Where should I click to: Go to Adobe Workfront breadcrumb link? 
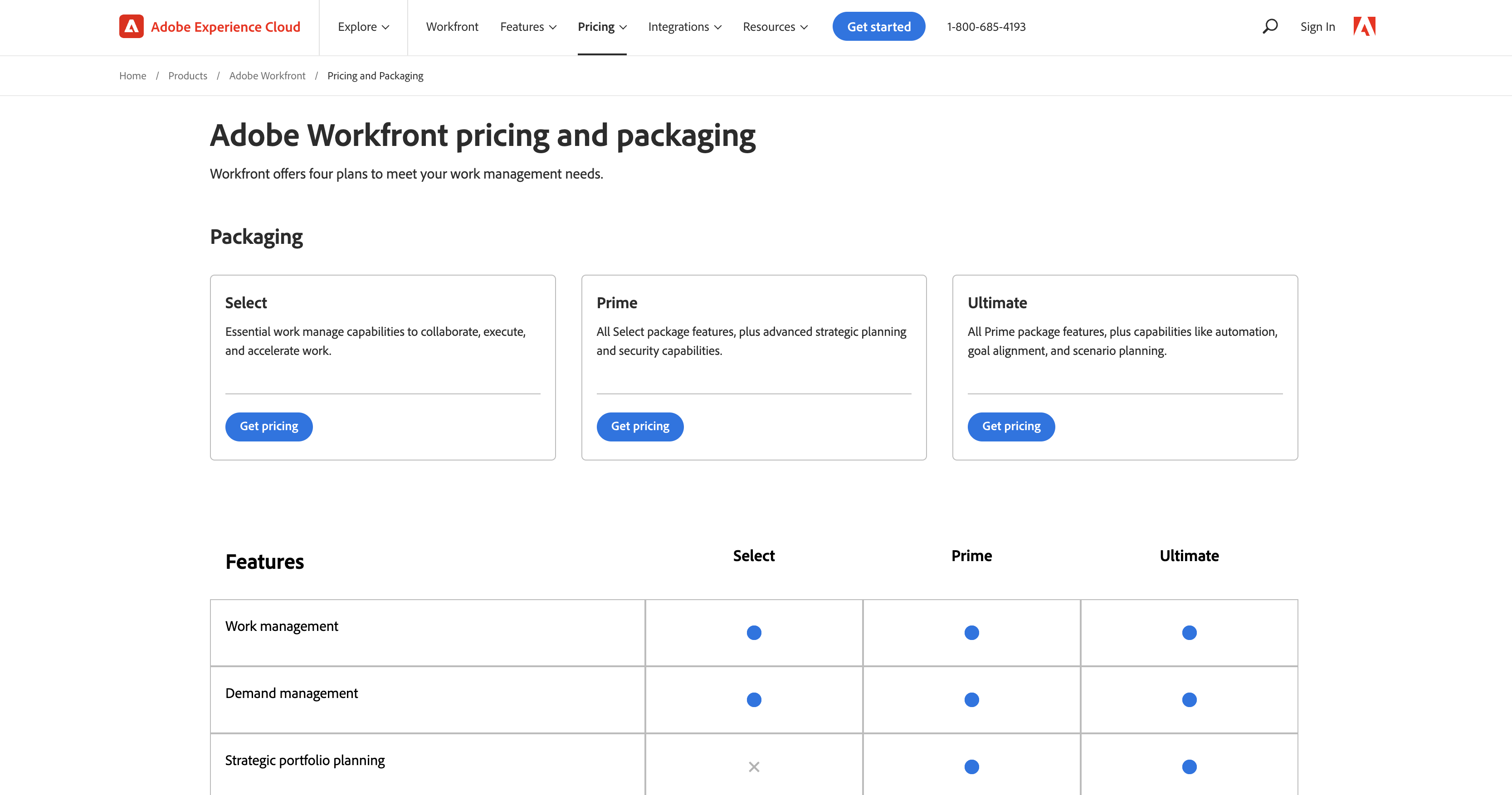(267, 76)
